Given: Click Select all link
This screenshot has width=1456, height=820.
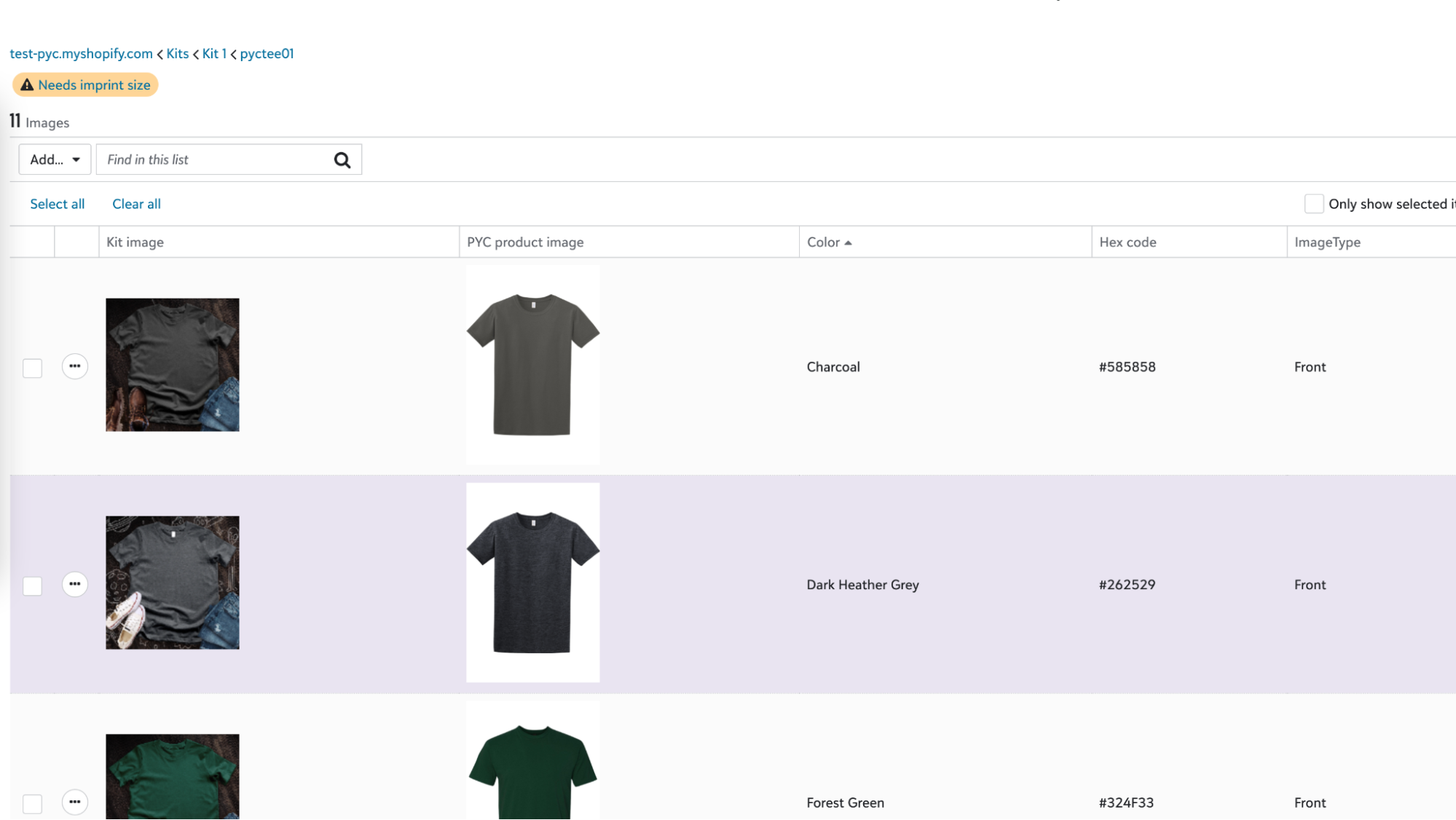Looking at the screenshot, I should (x=58, y=204).
